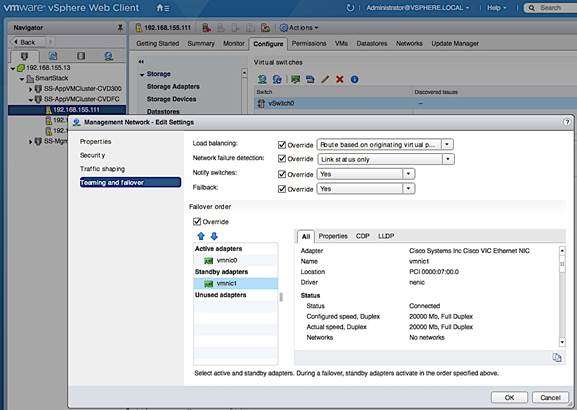The image size is (577, 410).
Task: Switch to adapter Properties tab
Action: [333, 236]
